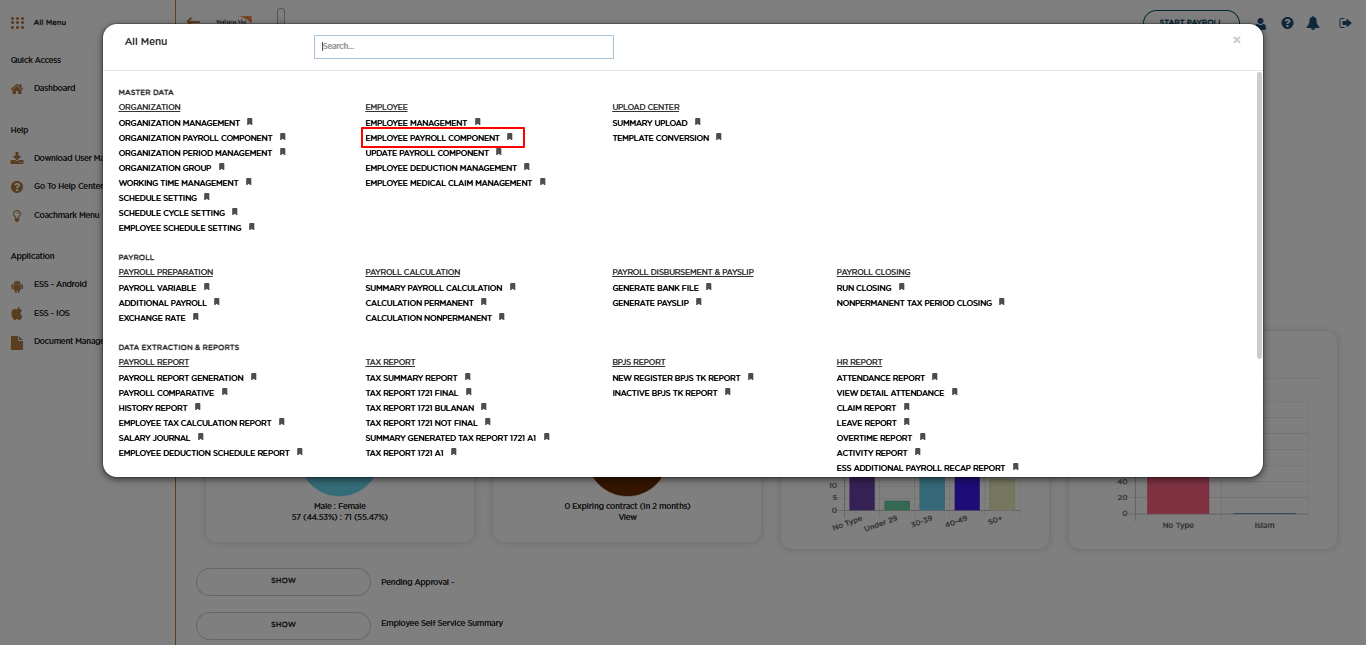Image resolution: width=1366 pixels, height=645 pixels.
Task: Bookmark the Tax Summary Report entry
Action: pyautogui.click(x=467, y=377)
